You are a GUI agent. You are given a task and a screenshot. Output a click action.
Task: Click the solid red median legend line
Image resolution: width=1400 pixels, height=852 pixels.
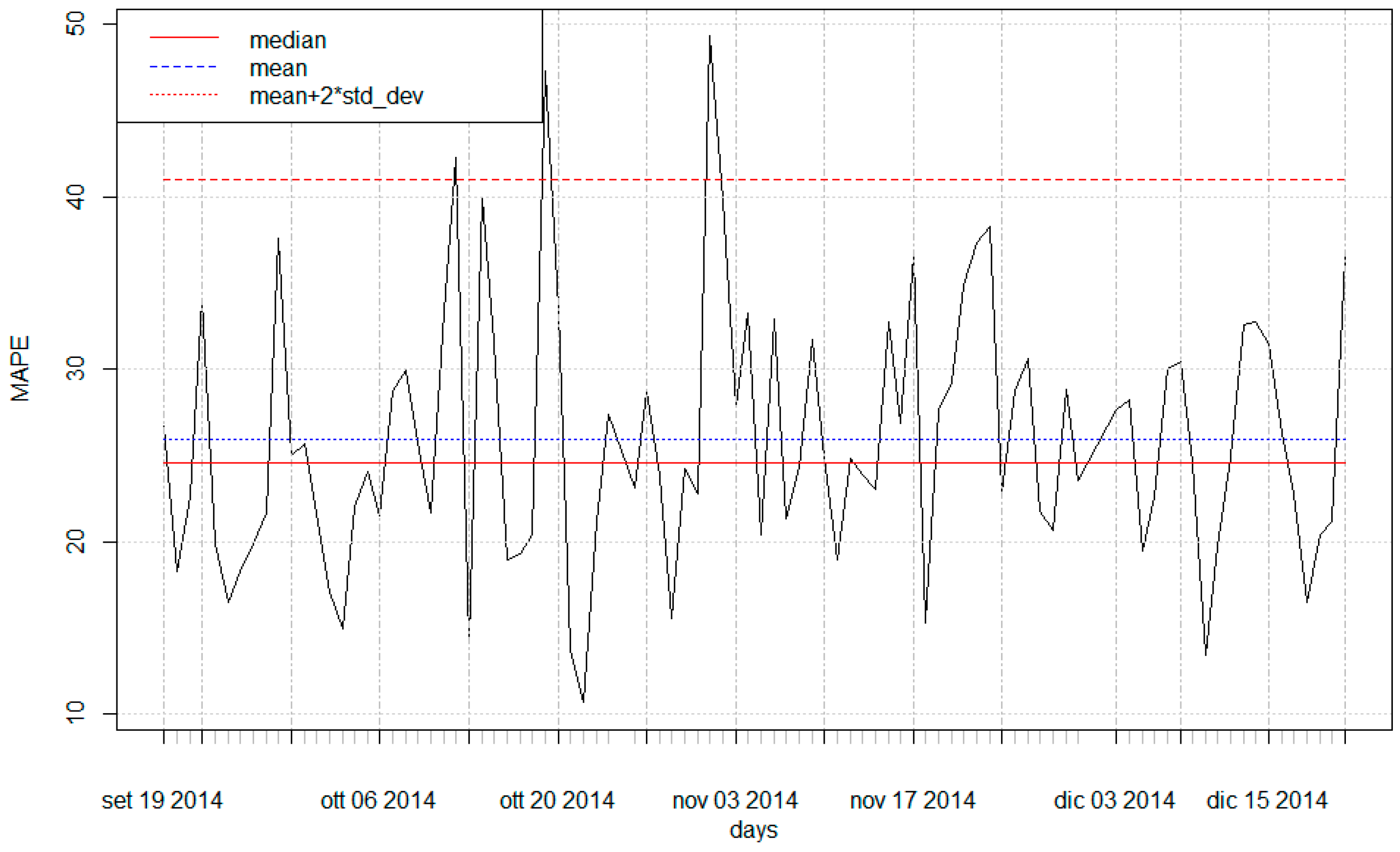click(184, 38)
